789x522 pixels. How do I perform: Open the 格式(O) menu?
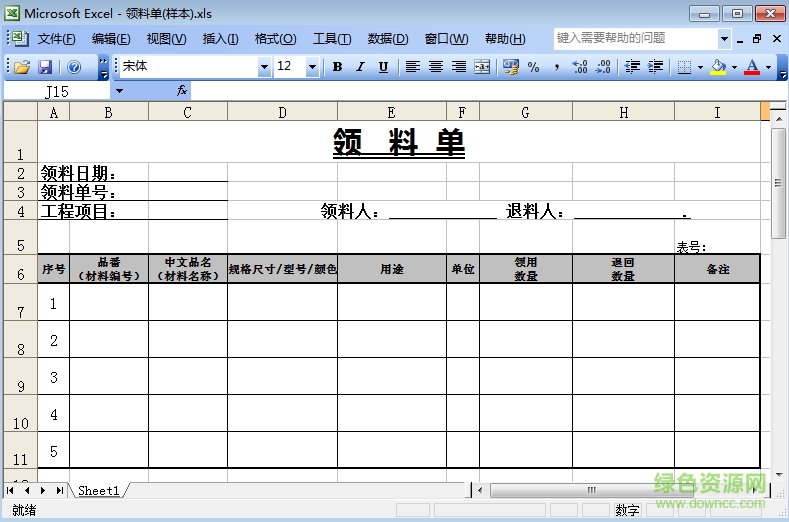pos(275,39)
